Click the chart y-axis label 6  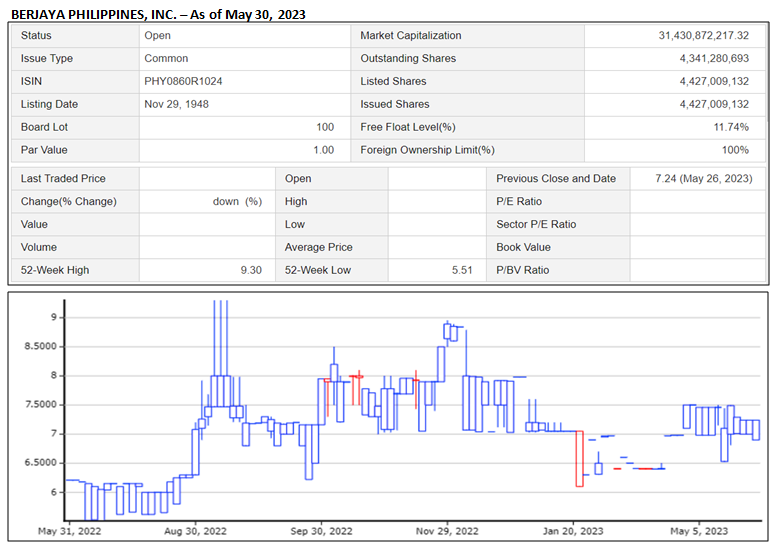[x=54, y=492]
